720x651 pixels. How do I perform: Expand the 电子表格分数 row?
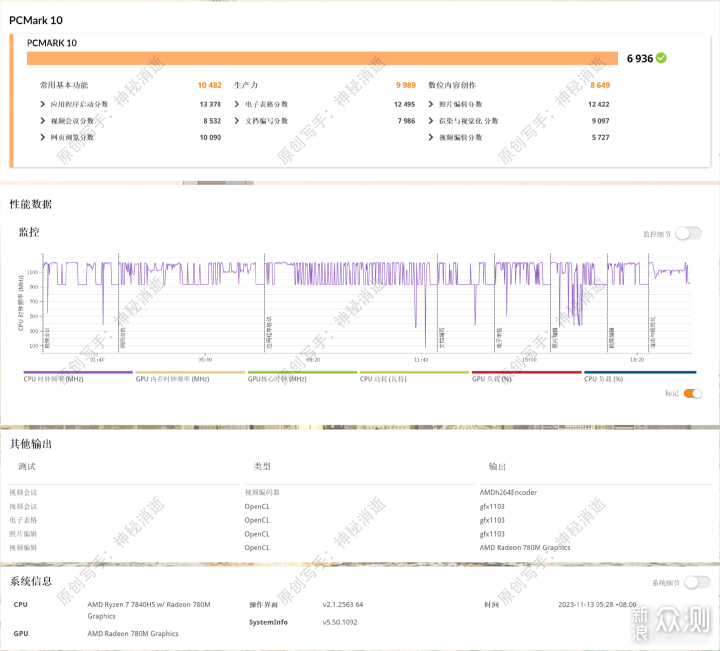(237, 104)
